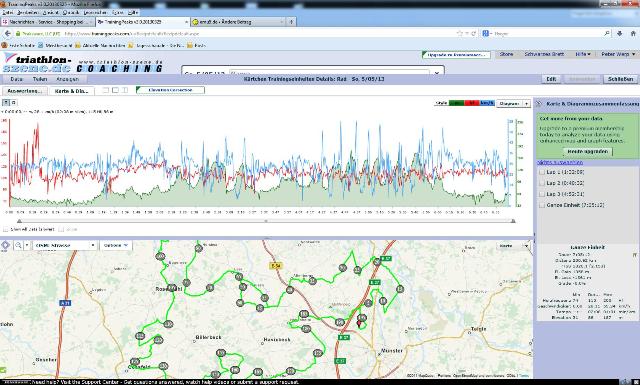Check the Lap 1 checkbox

542,172
